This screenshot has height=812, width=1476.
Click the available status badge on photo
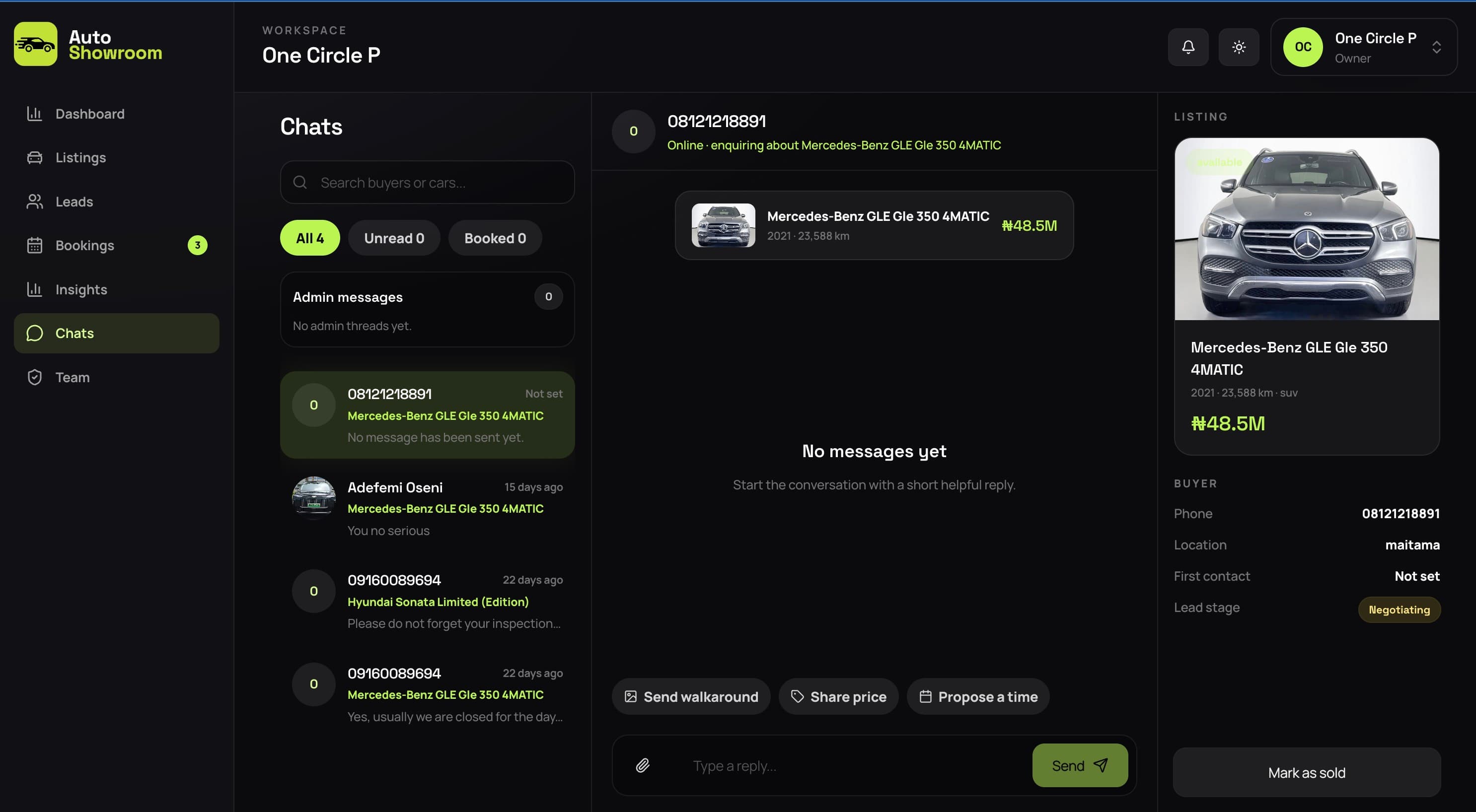[1219, 162]
